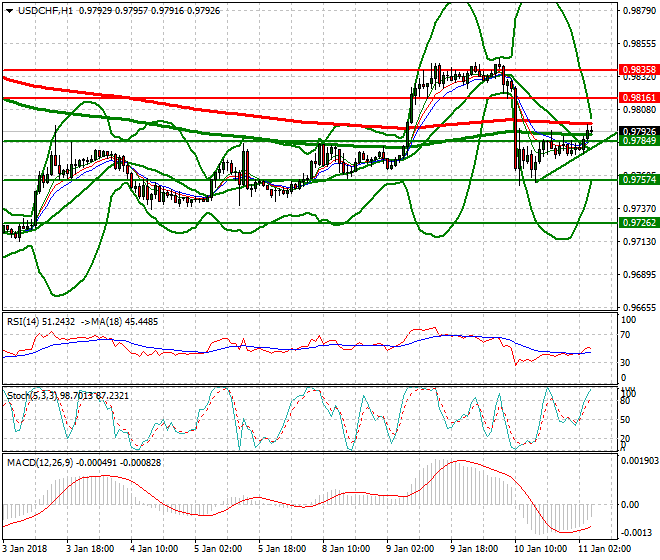Click the current price tag 0.97926
Screen dimensions: 660x560
click(639, 131)
